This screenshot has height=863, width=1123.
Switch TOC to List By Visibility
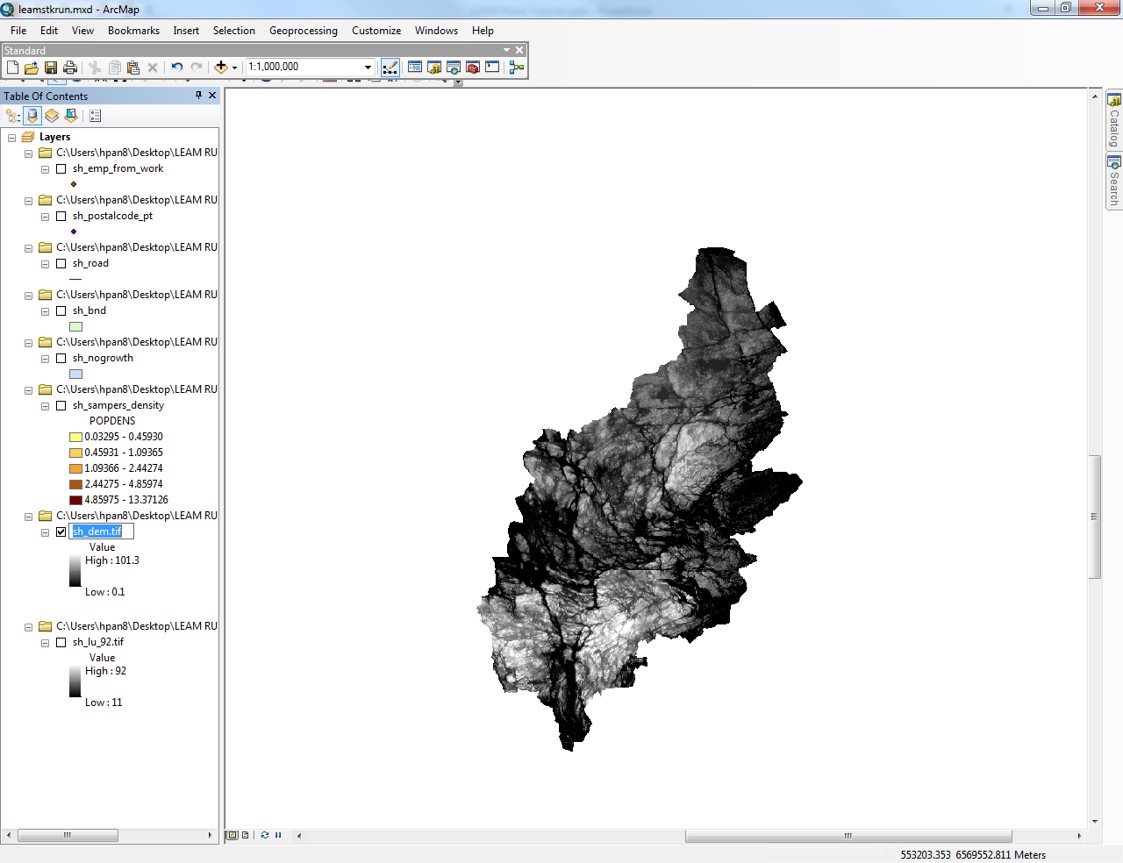[x=52, y=115]
